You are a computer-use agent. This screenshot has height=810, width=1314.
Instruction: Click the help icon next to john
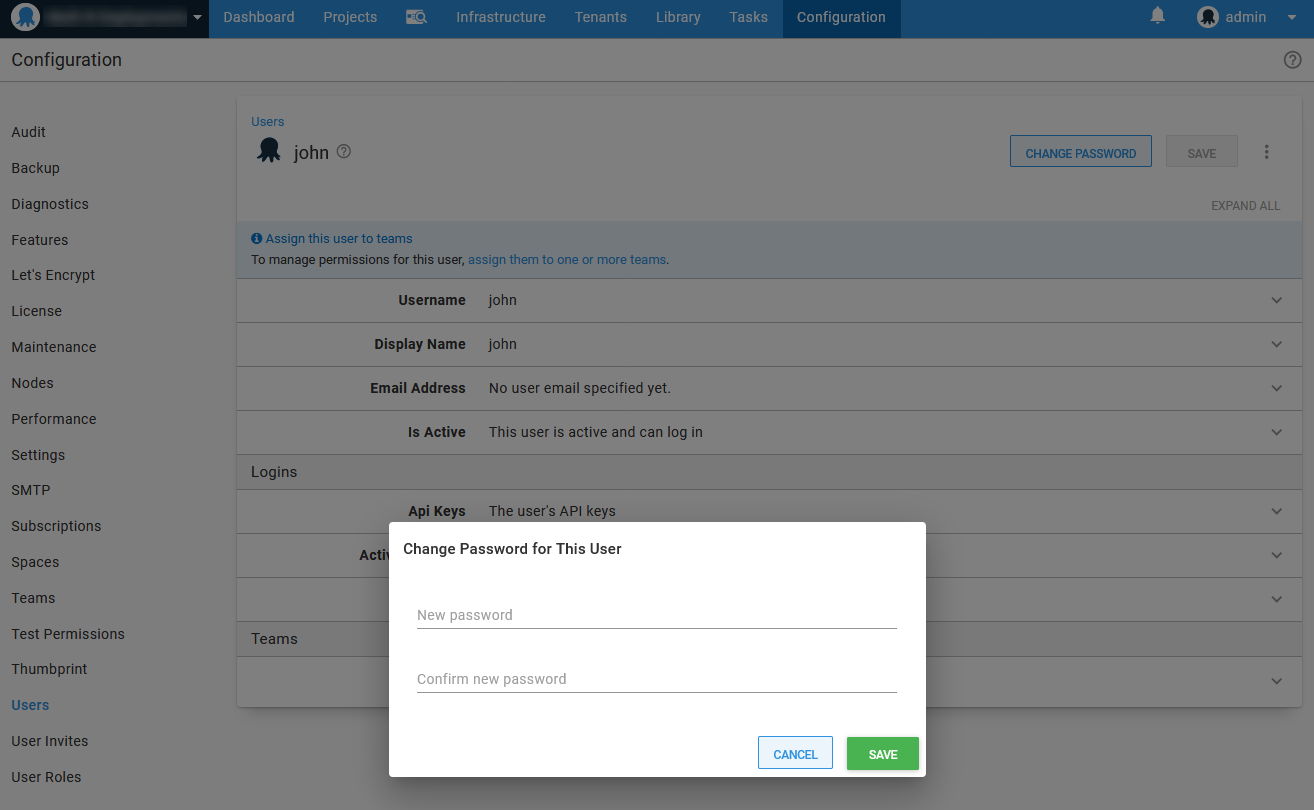tap(344, 152)
